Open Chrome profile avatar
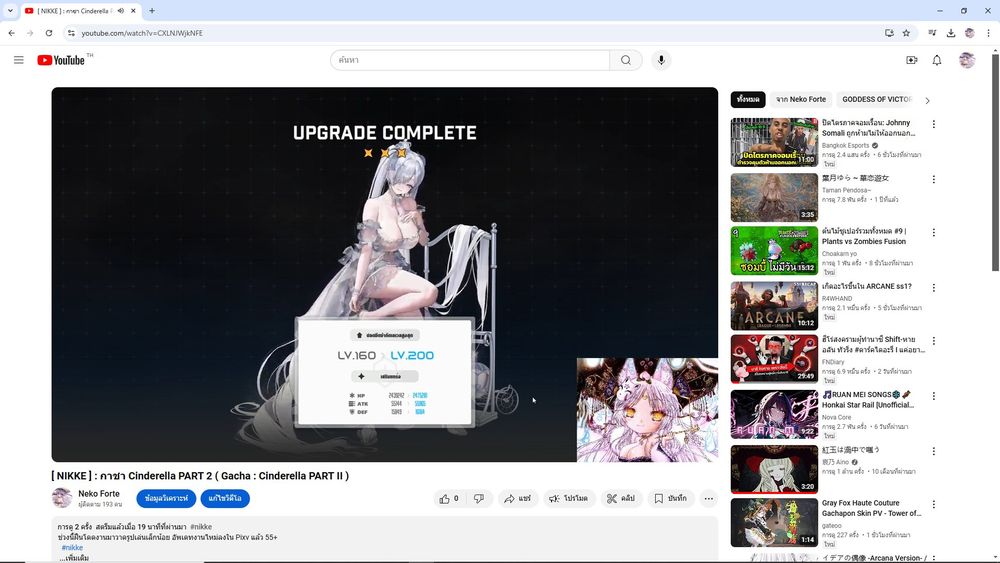This screenshot has height=563, width=1000. click(x=969, y=33)
